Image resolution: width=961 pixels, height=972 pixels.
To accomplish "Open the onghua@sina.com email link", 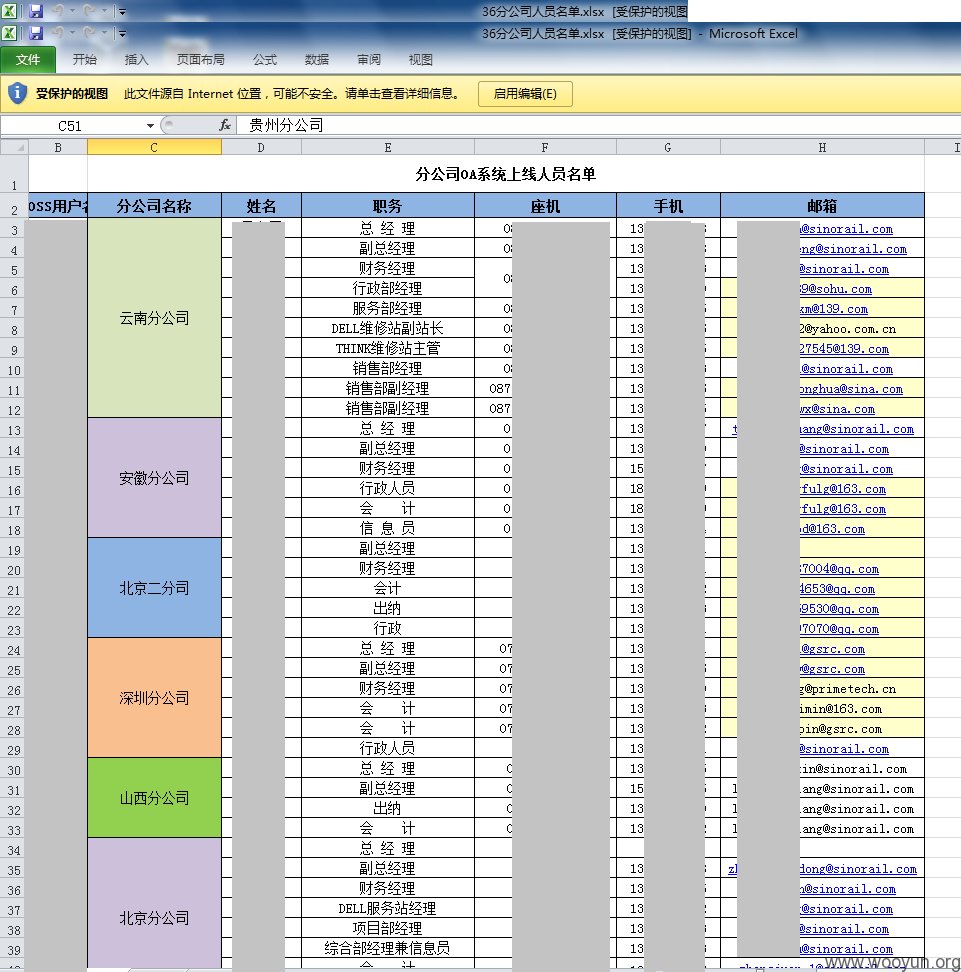I will 851,389.
